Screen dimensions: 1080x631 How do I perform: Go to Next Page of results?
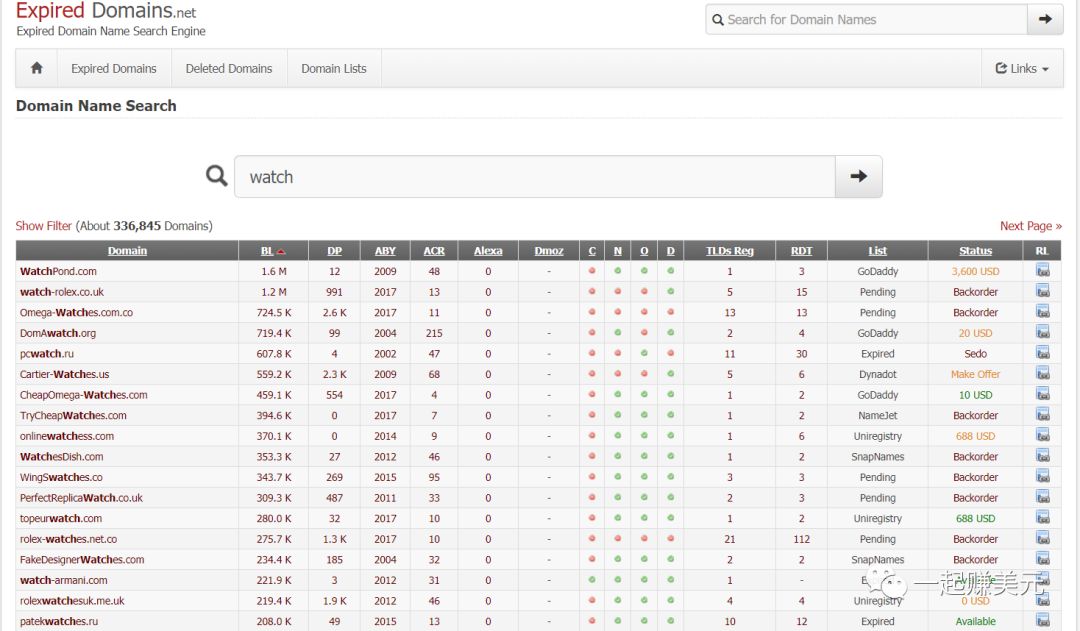point(1030,226)
